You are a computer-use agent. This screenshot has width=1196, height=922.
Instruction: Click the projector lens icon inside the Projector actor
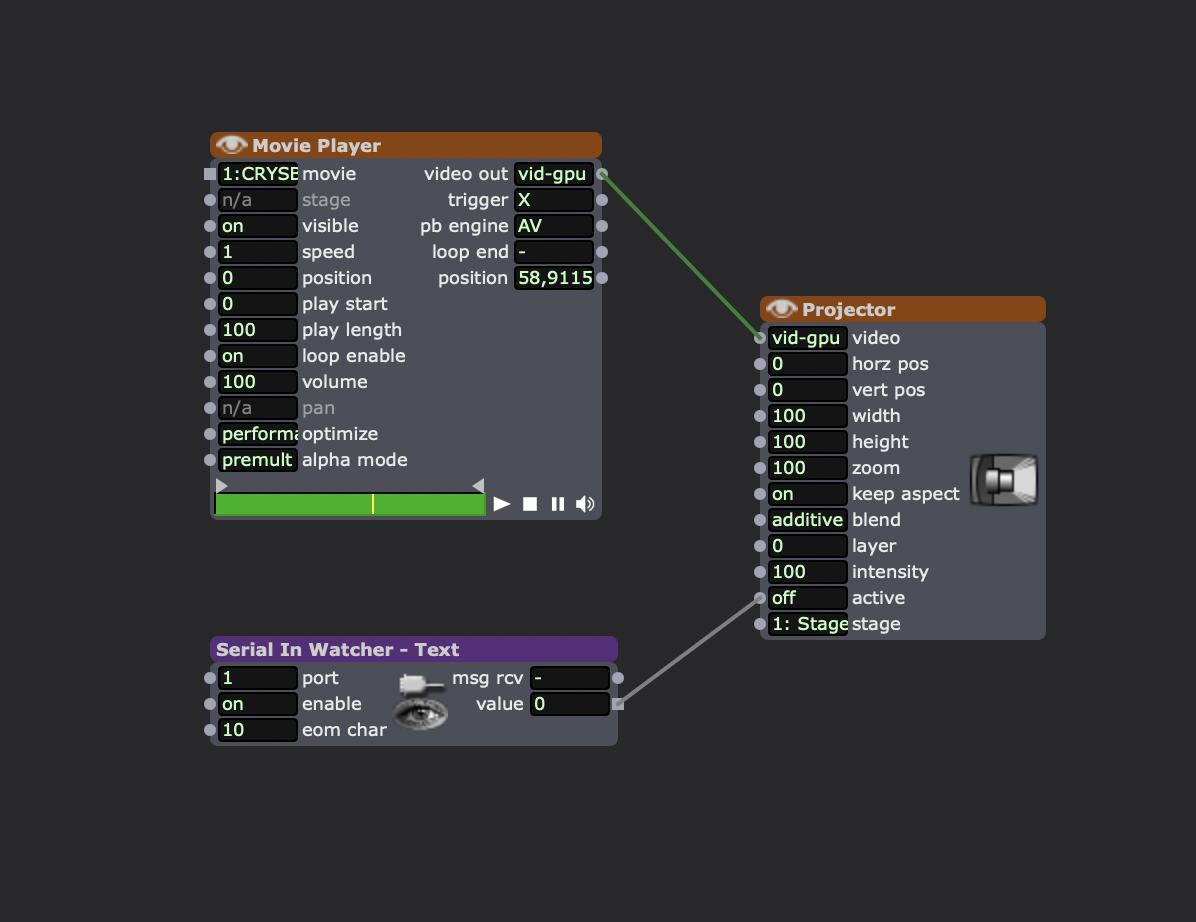pyautogui.click(x=1003, y=480)
